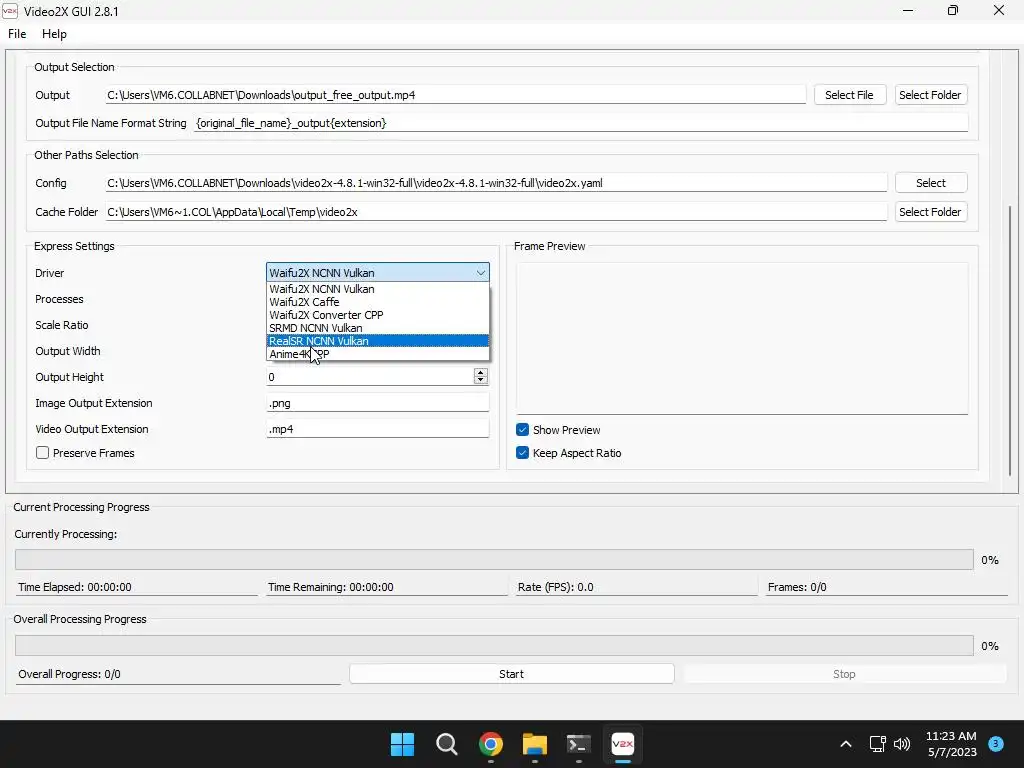Click the Output Height value field

[x=370, y=377]
